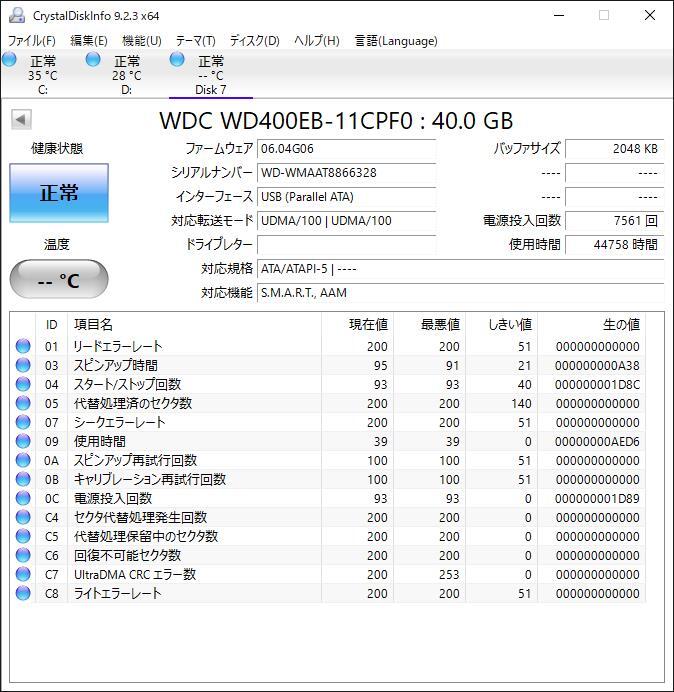Go to previous disk using left arrow
The image size is (674, 692).
[21, 119]
